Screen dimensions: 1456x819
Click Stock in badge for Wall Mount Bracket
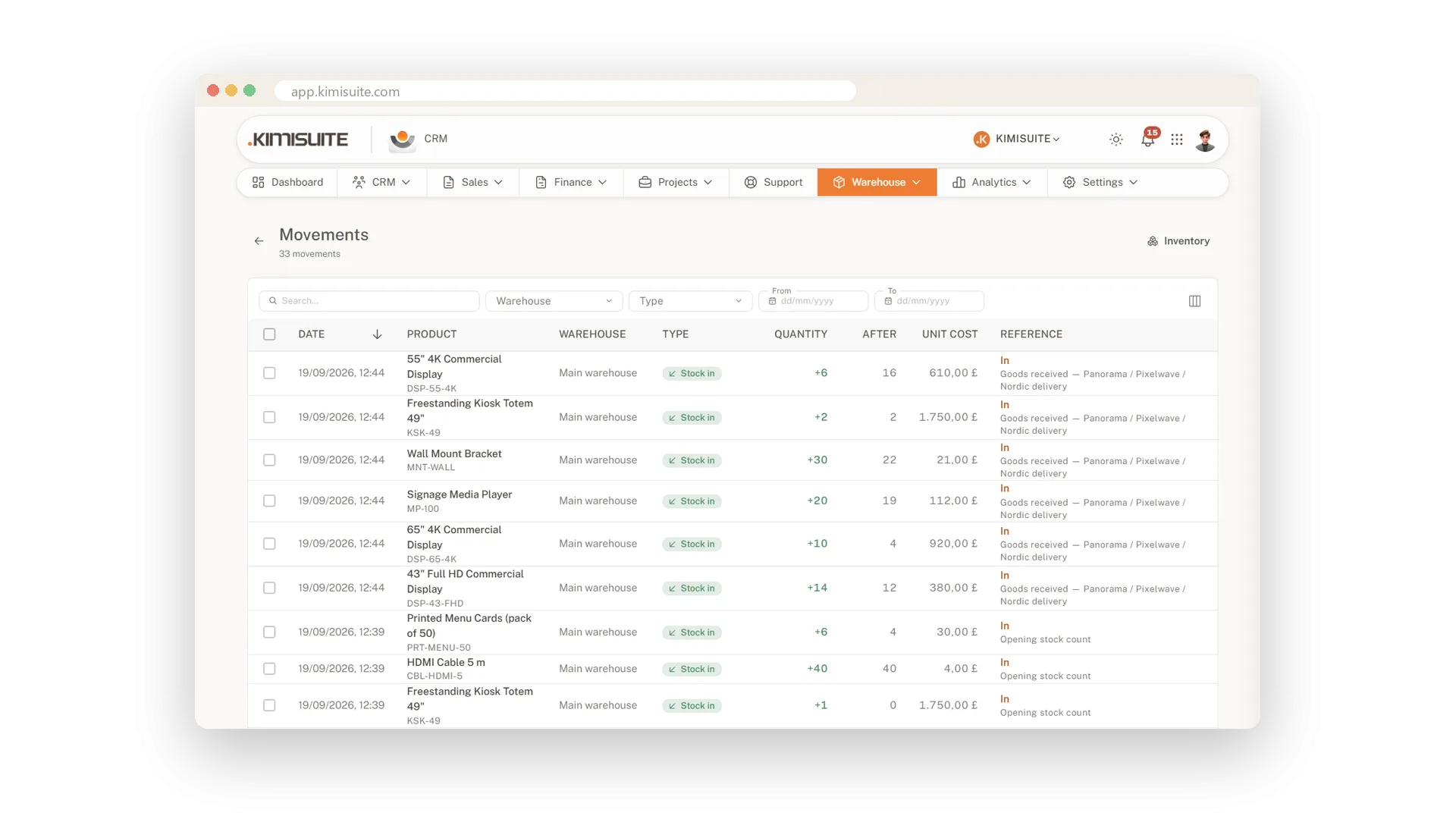tap(692, 461)
